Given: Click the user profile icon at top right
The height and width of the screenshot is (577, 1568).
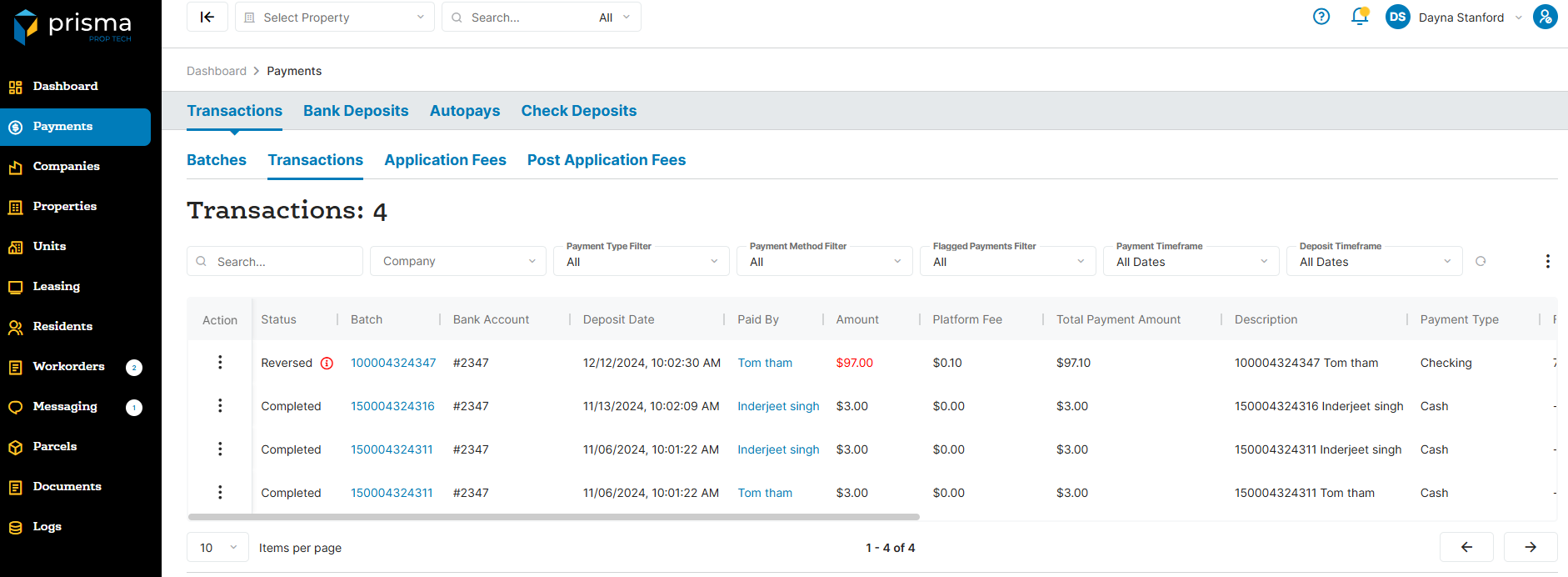Looking at the screenshot, I should (x=1545, y=17).
